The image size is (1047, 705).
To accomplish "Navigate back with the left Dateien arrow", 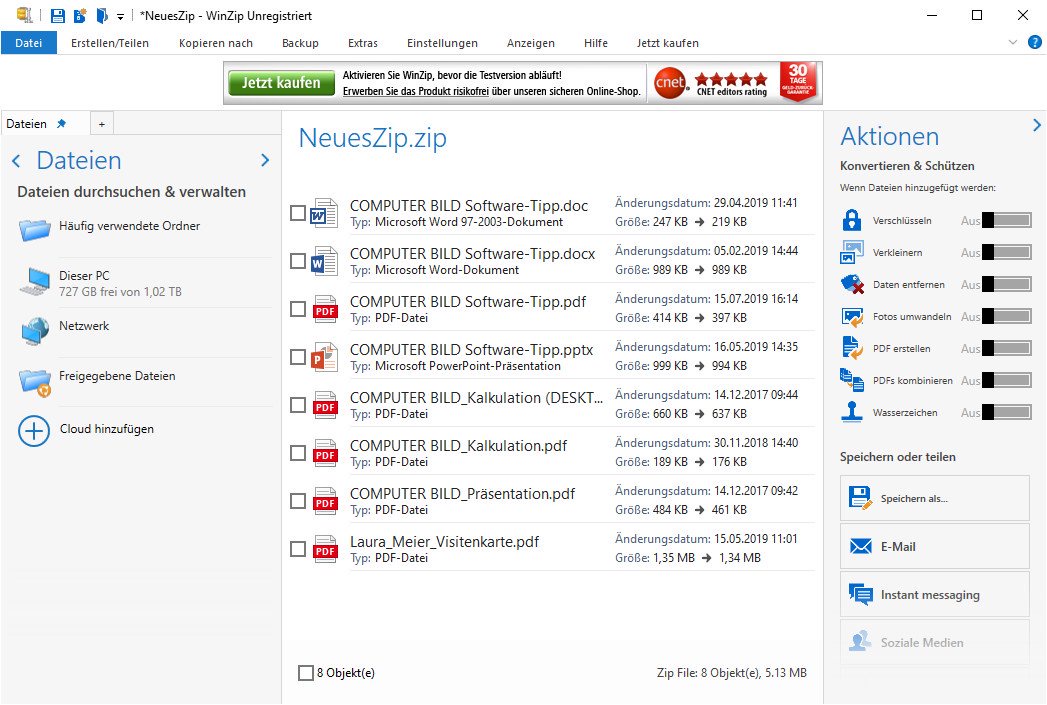I will tap(16, 160).
